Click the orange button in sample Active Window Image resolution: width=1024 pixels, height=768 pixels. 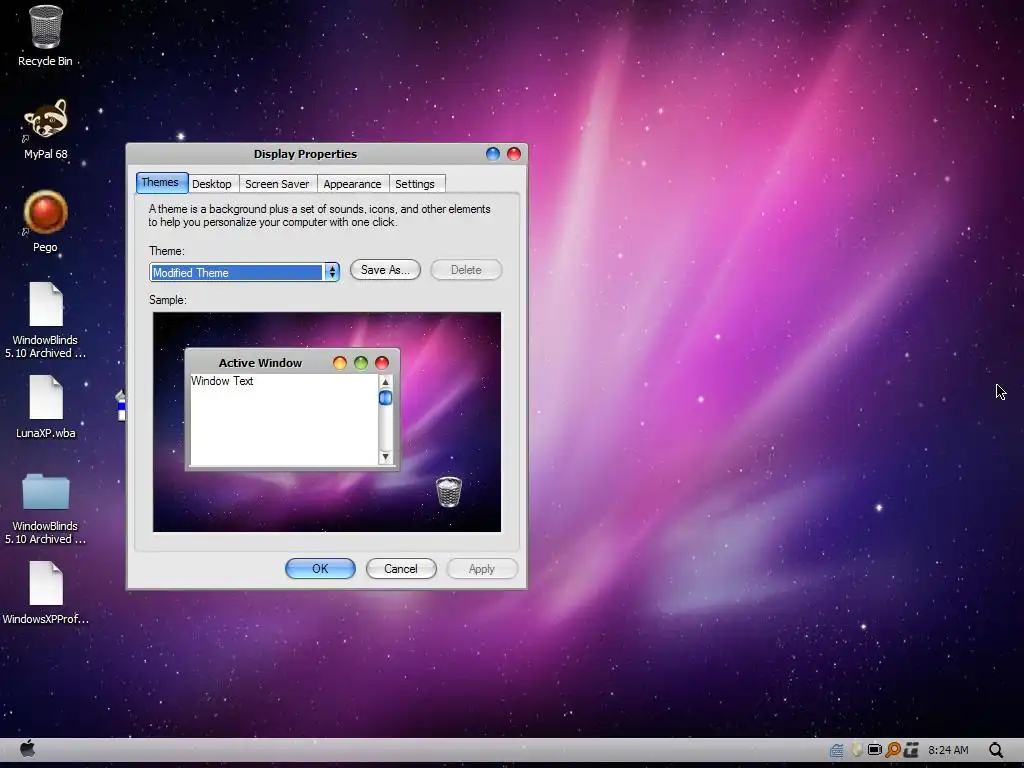(340, 363)
